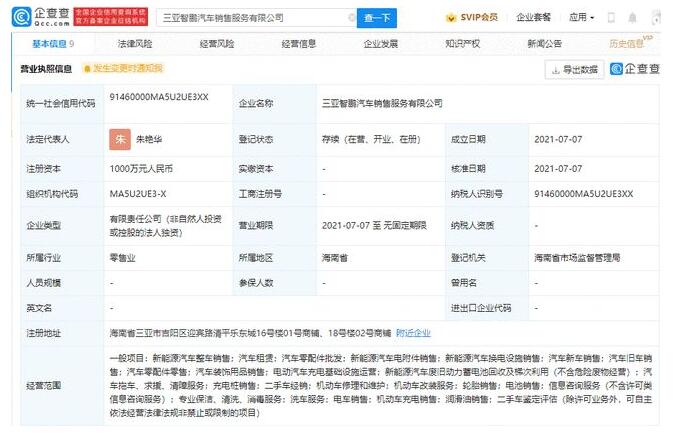The height and width of the screenshot is (439, 682).
Task: Select organization code MA5U2UE3-X
Action: click(x=138, y=194)
